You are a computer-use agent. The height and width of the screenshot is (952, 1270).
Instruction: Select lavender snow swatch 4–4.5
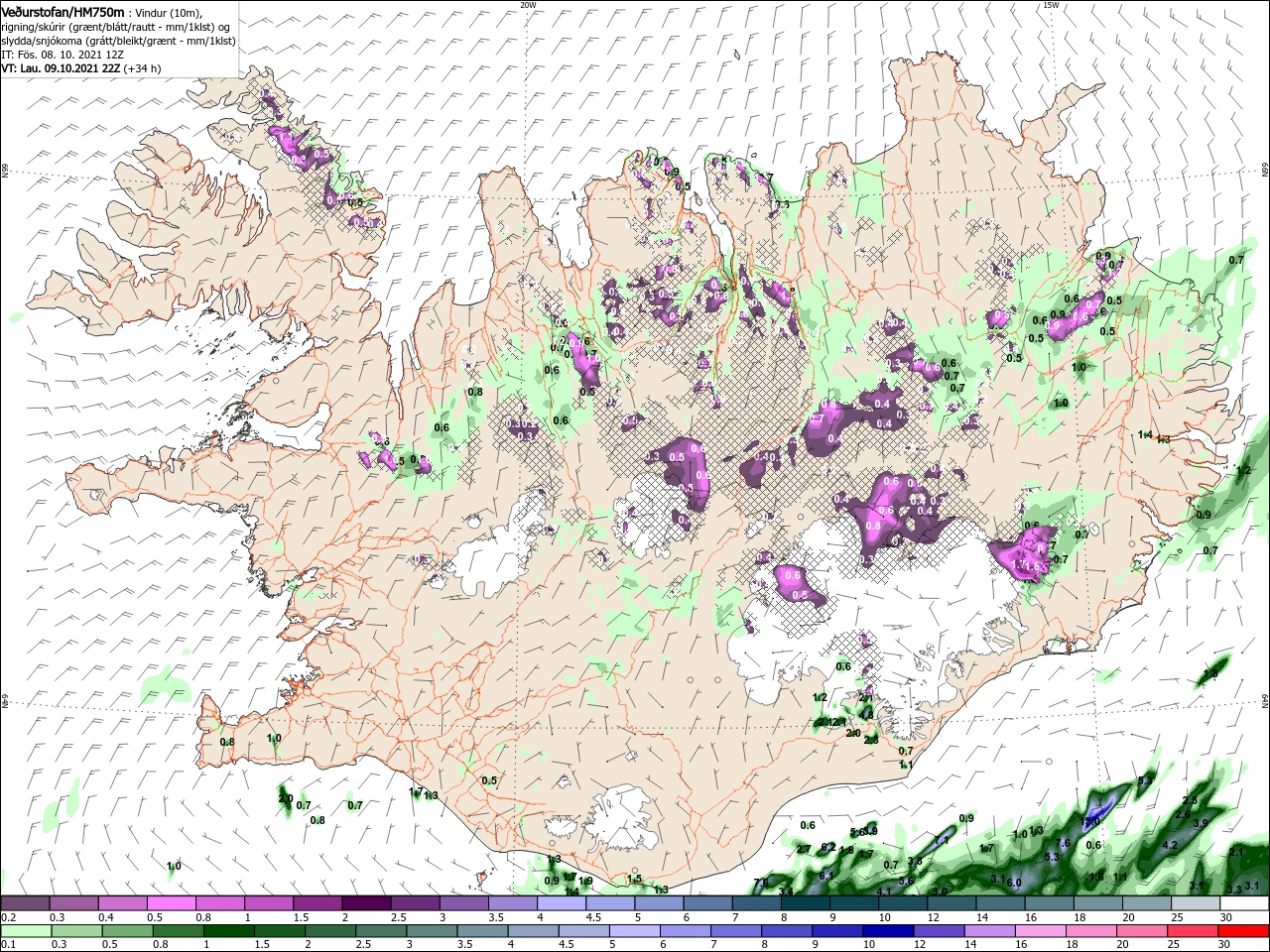click(562, 903)
